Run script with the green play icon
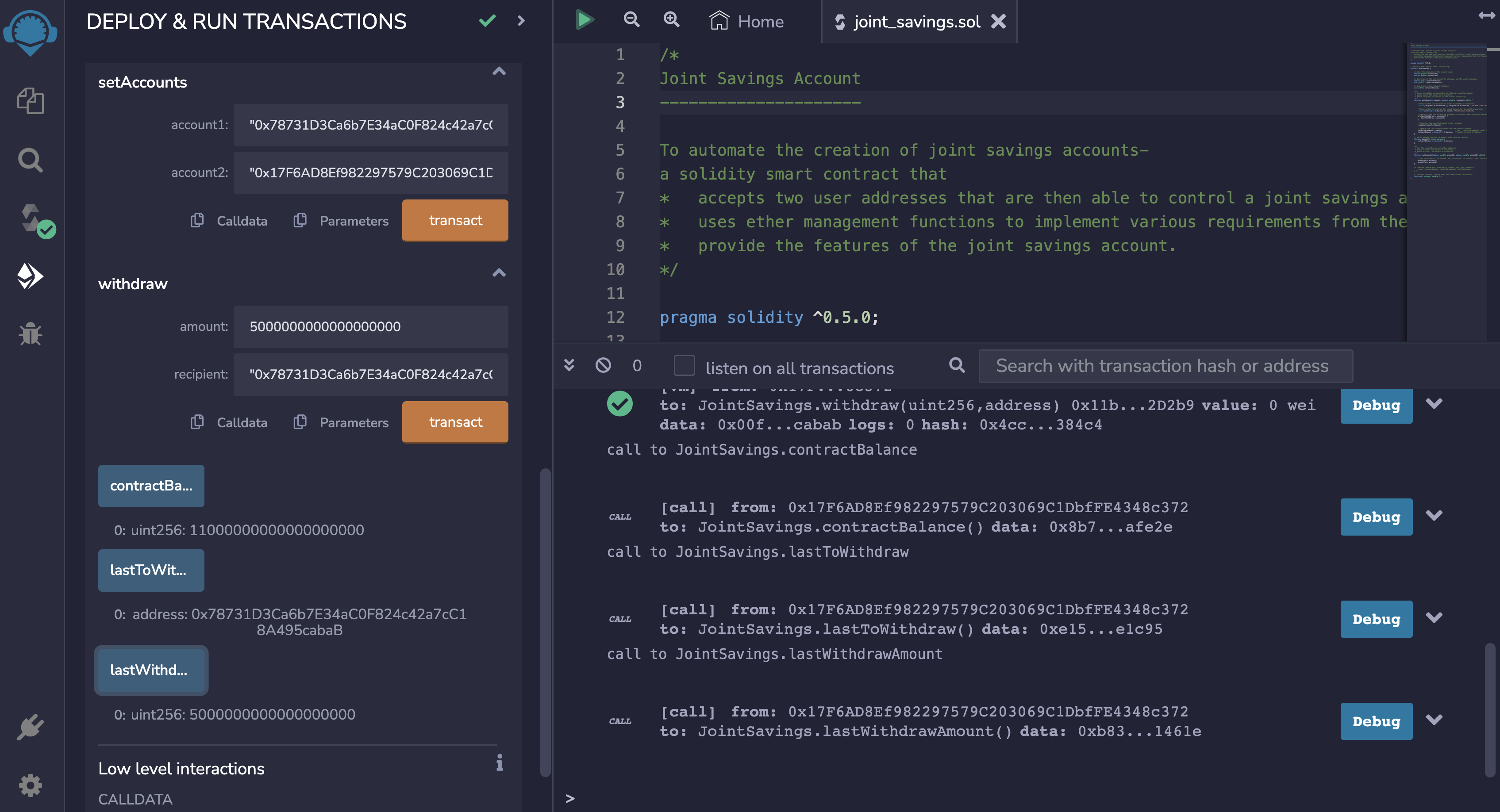This screenshot has width=1500, height=812. click(585, 20)
